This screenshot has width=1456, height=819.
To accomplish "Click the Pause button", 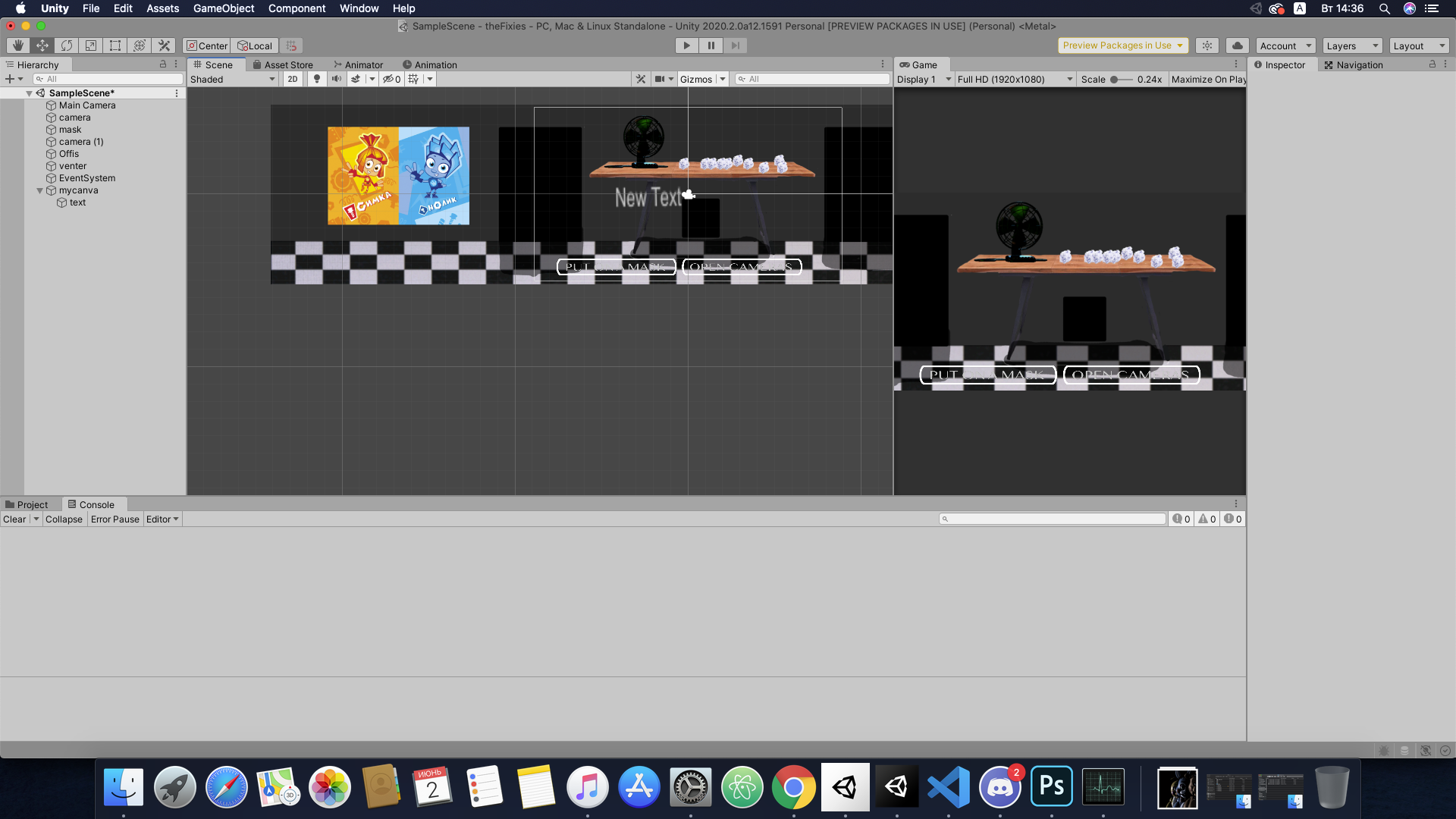I will coord(711,45).
